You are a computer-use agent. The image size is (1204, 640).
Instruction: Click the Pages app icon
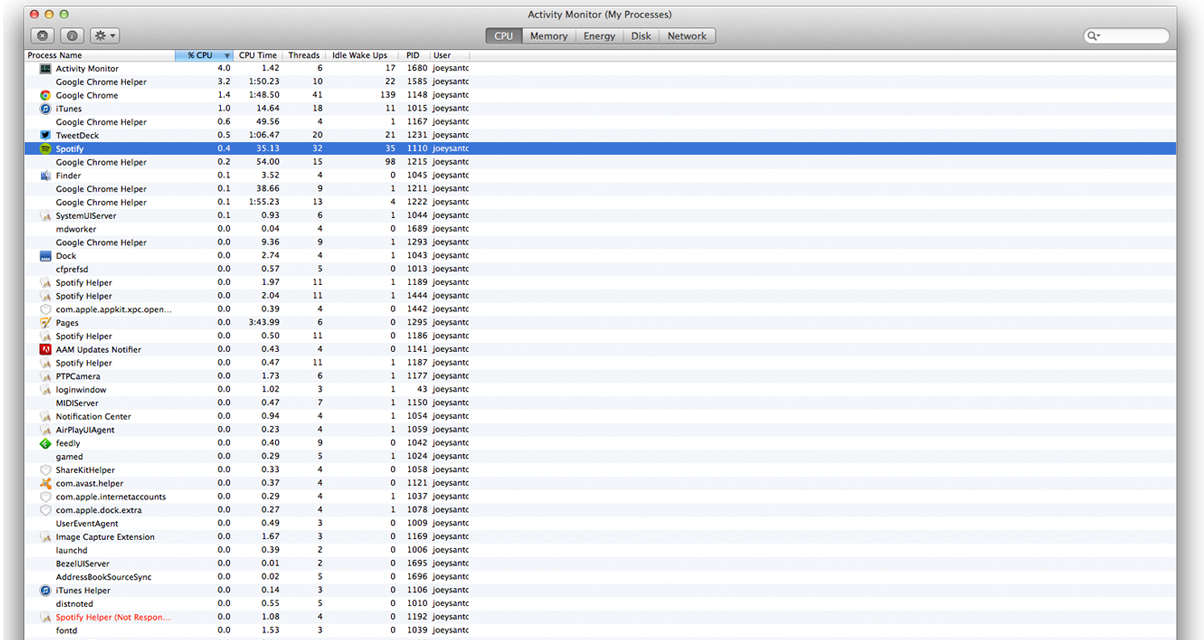pyautogui.click(x=45, y=323)
